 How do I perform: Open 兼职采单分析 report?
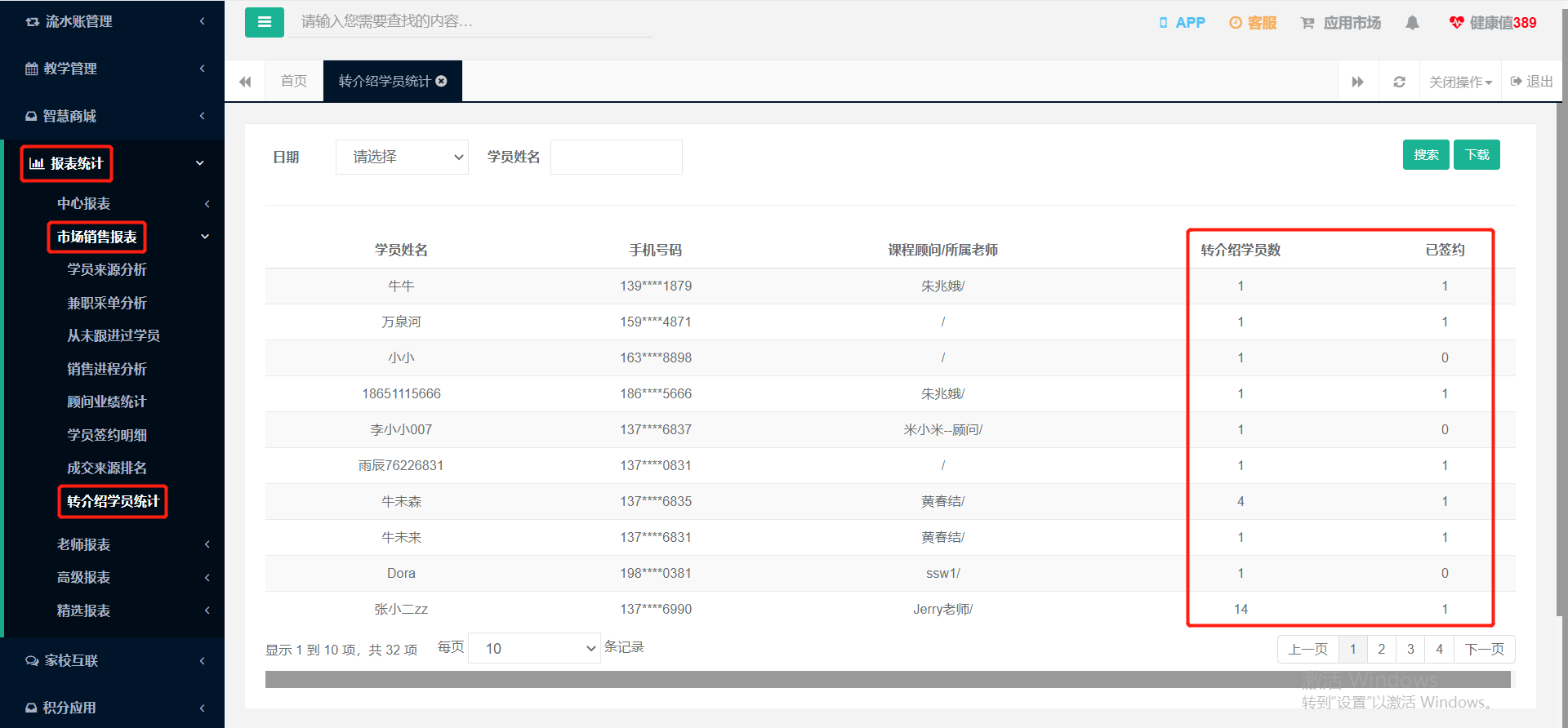(107, 303)
